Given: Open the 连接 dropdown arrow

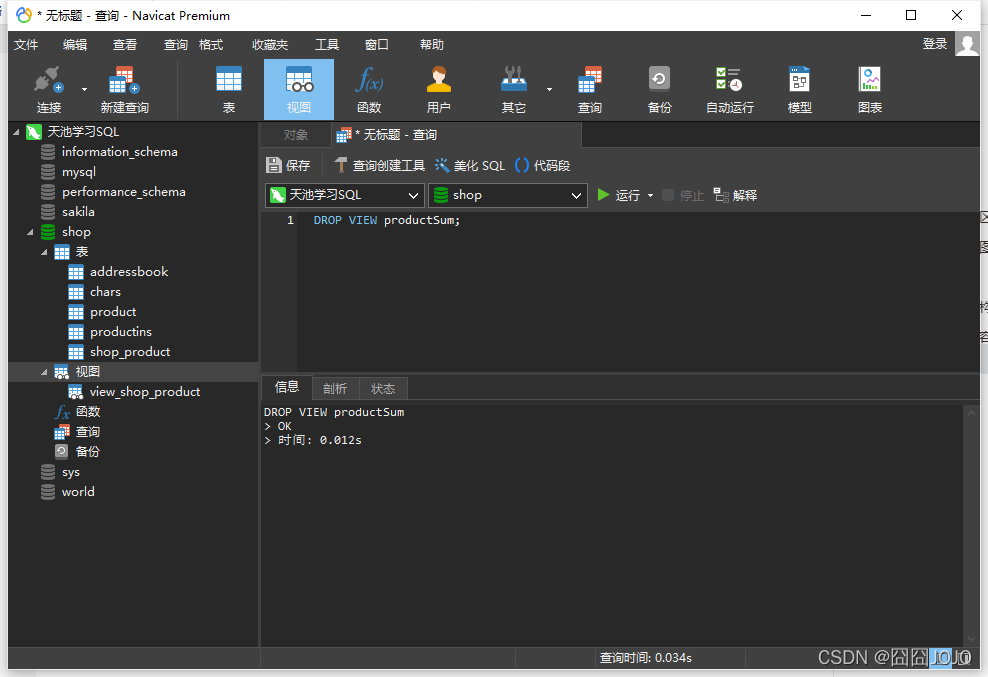Looking at the screenshot, I should pos(84,90).
